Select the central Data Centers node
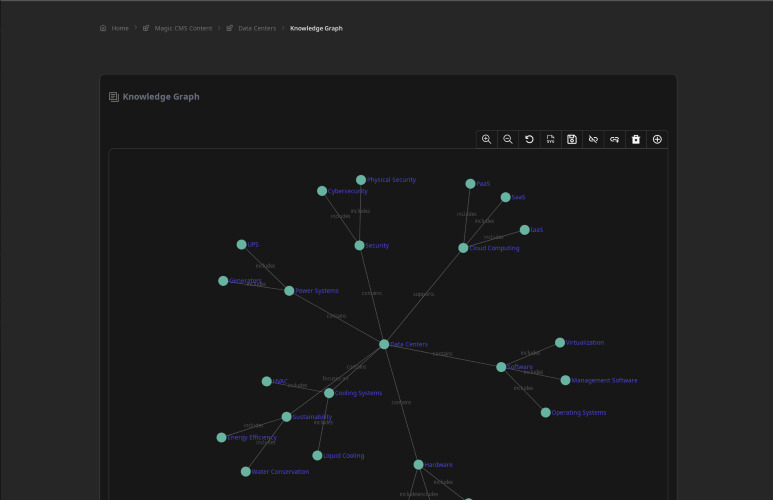 tap(384, 344)
